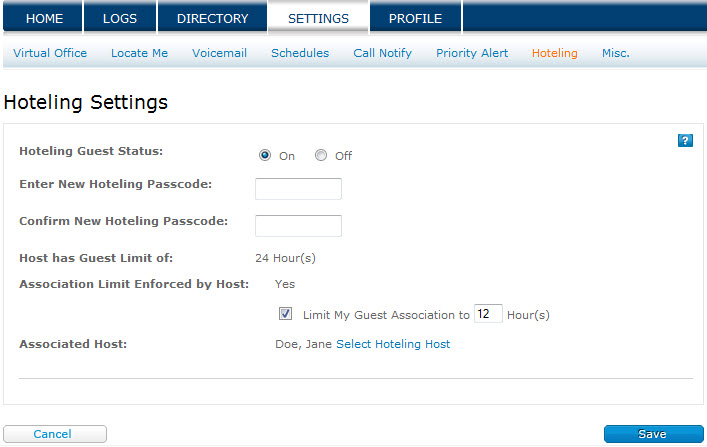Open the Misc. settings page
The image size is (707, 447).
[x=615, y=53]
